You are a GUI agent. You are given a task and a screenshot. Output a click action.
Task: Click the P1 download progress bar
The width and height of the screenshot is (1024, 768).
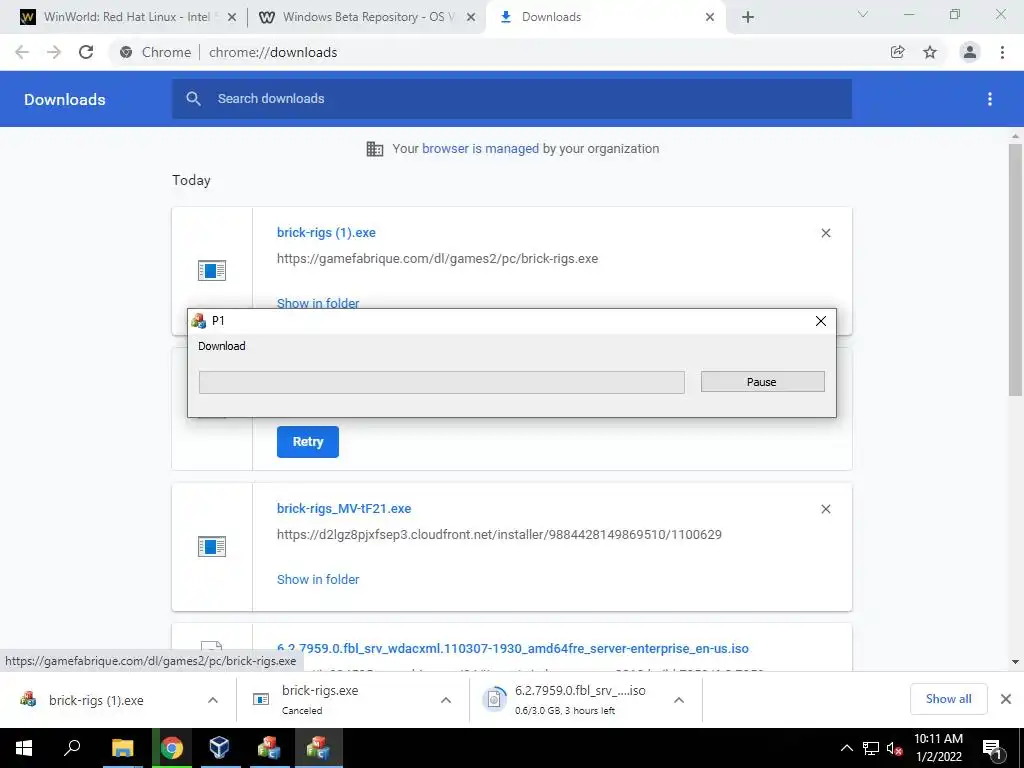point(441,383)
